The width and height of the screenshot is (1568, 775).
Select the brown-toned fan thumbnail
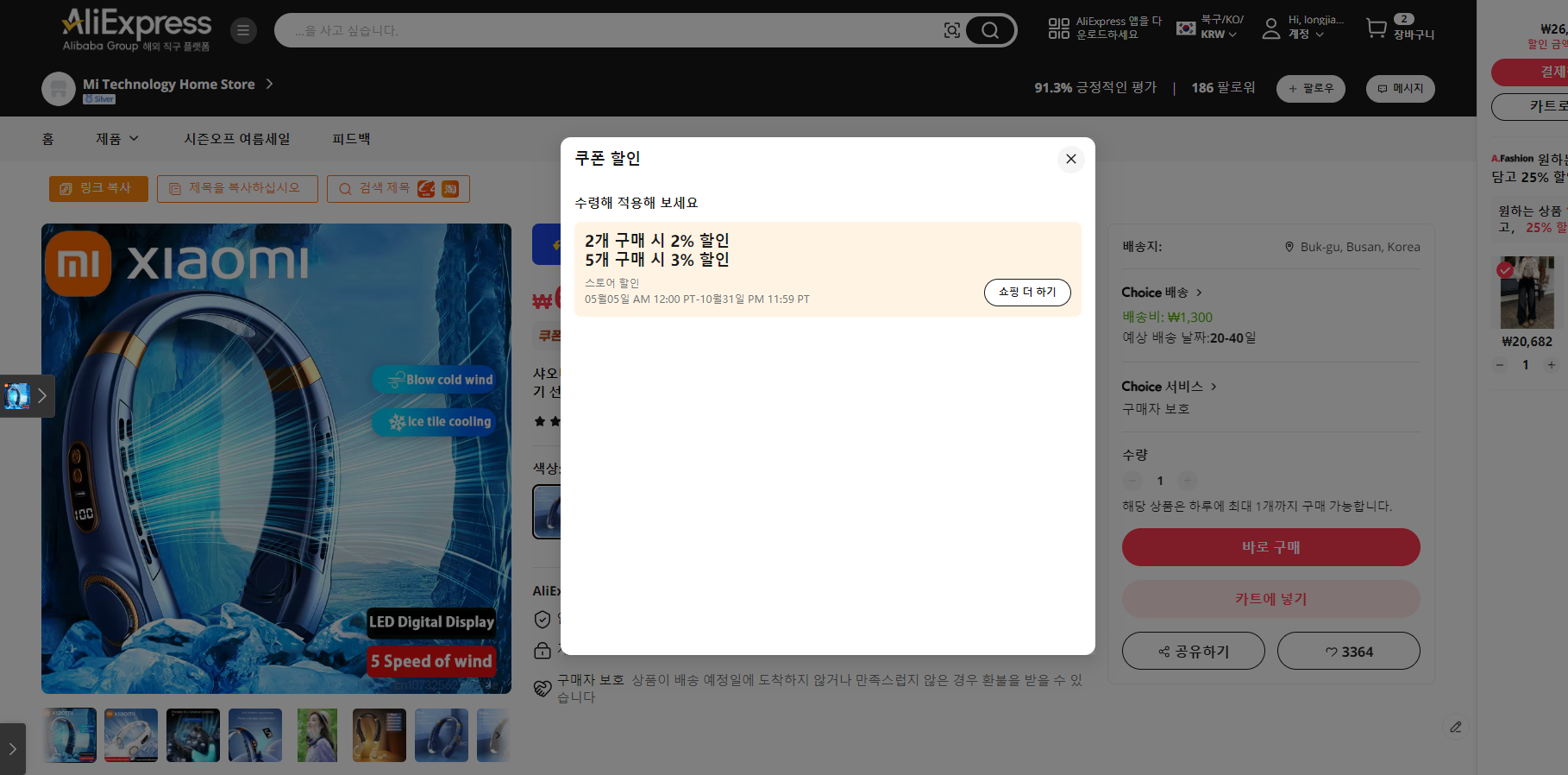point(379,735)
